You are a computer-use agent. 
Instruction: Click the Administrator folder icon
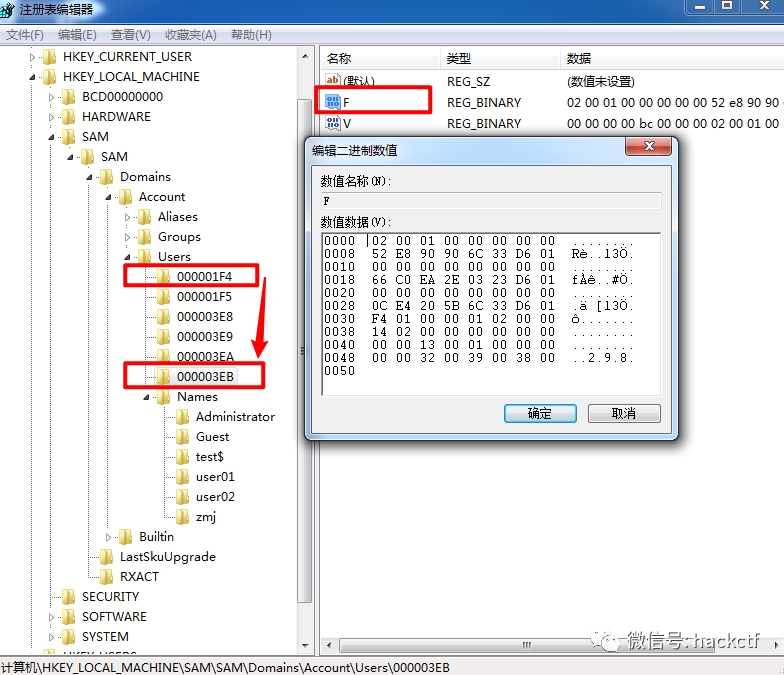click(182, 417)
